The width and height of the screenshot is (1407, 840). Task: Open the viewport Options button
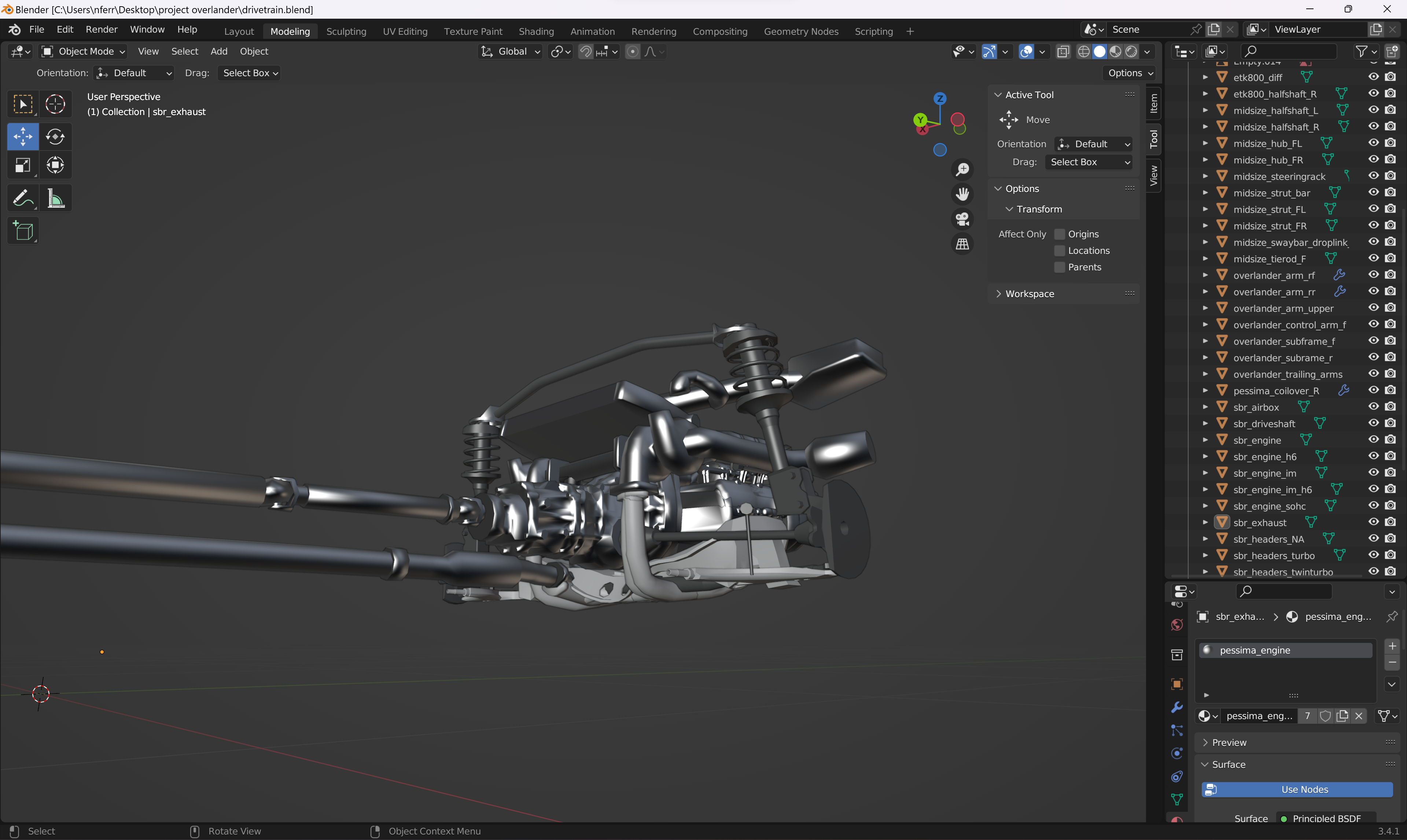tap(1130, 73)
